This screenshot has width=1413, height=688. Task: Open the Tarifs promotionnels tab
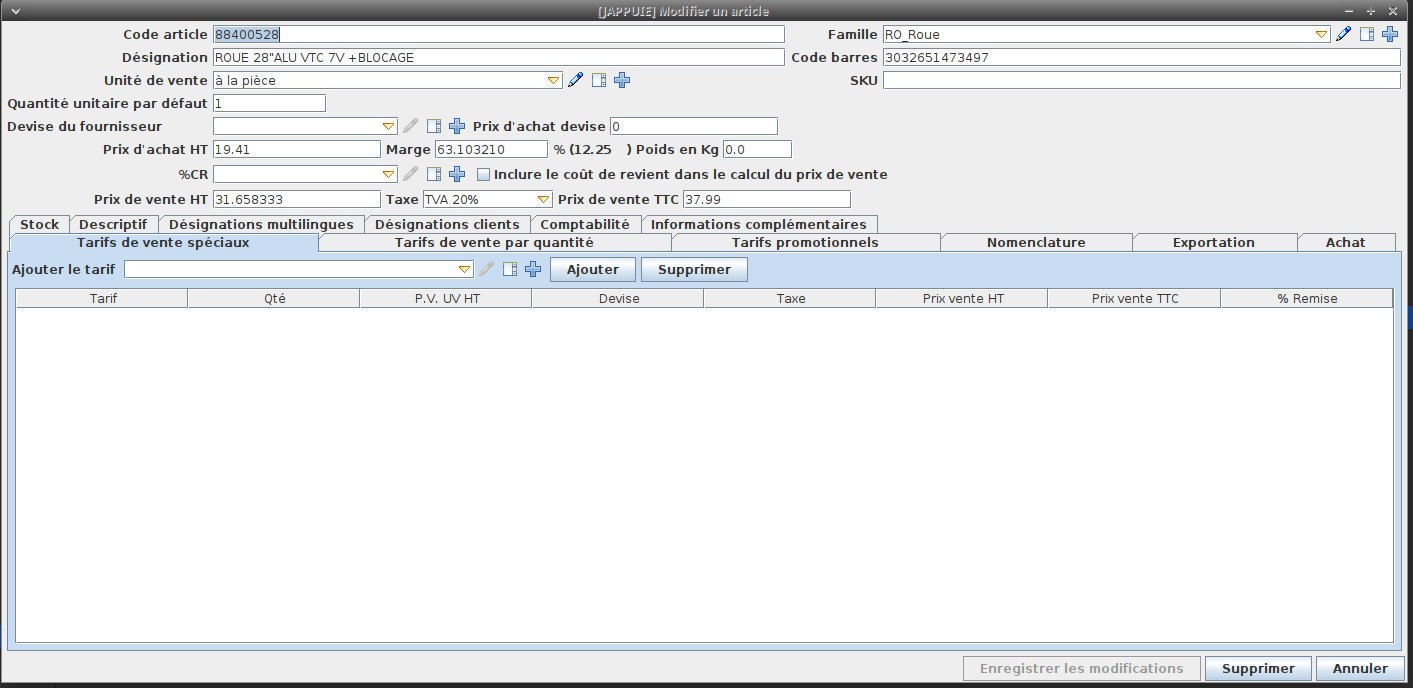pyautogui.click(x=805, y=243)
